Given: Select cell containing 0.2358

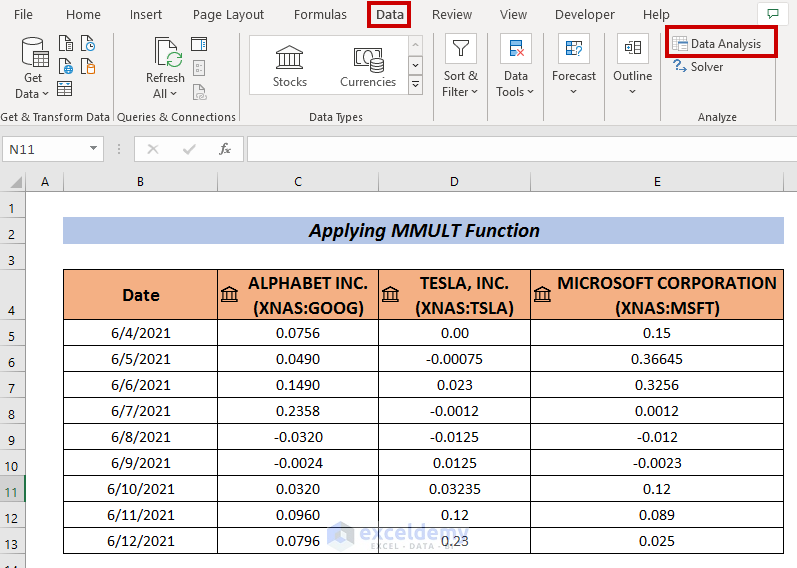Looking at the screenshot, I should click(x=298, y=411).
